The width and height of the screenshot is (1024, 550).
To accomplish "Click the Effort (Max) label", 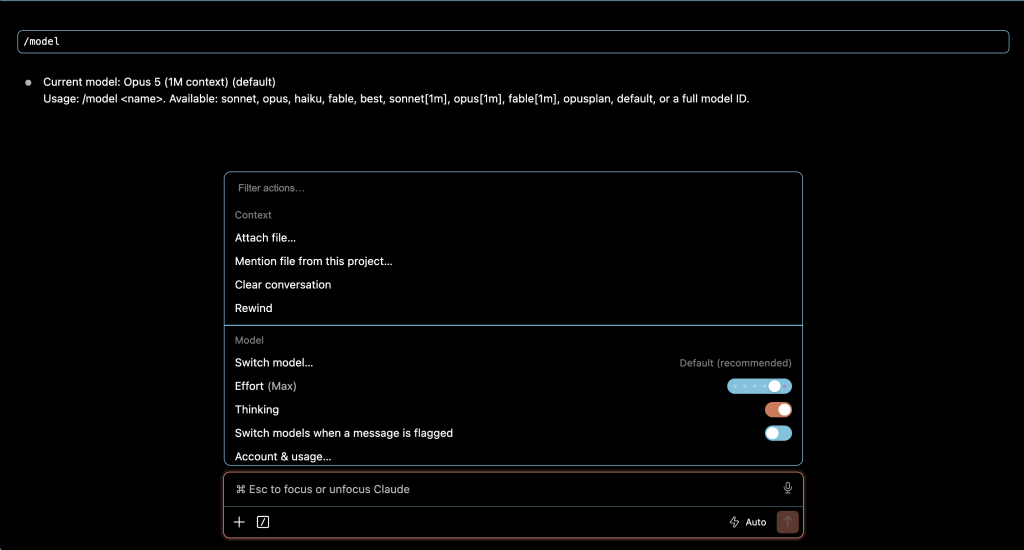I will [265, 386].
